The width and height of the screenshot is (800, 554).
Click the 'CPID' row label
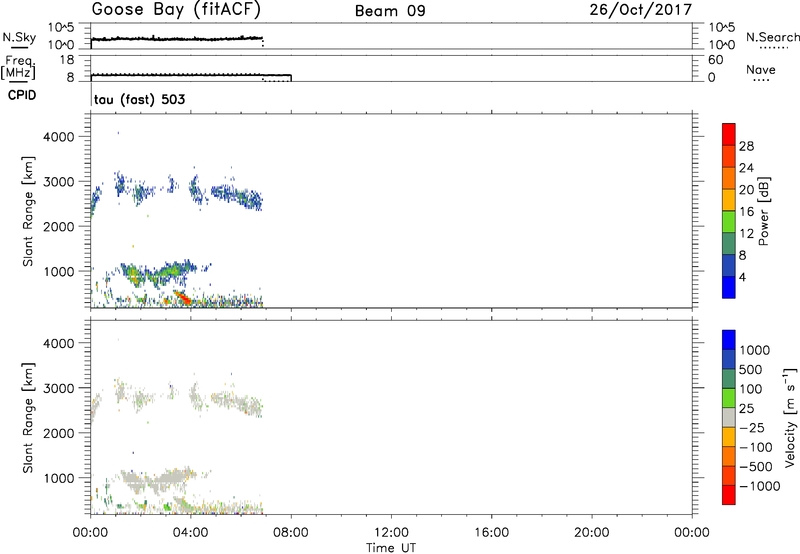[22, 95]
